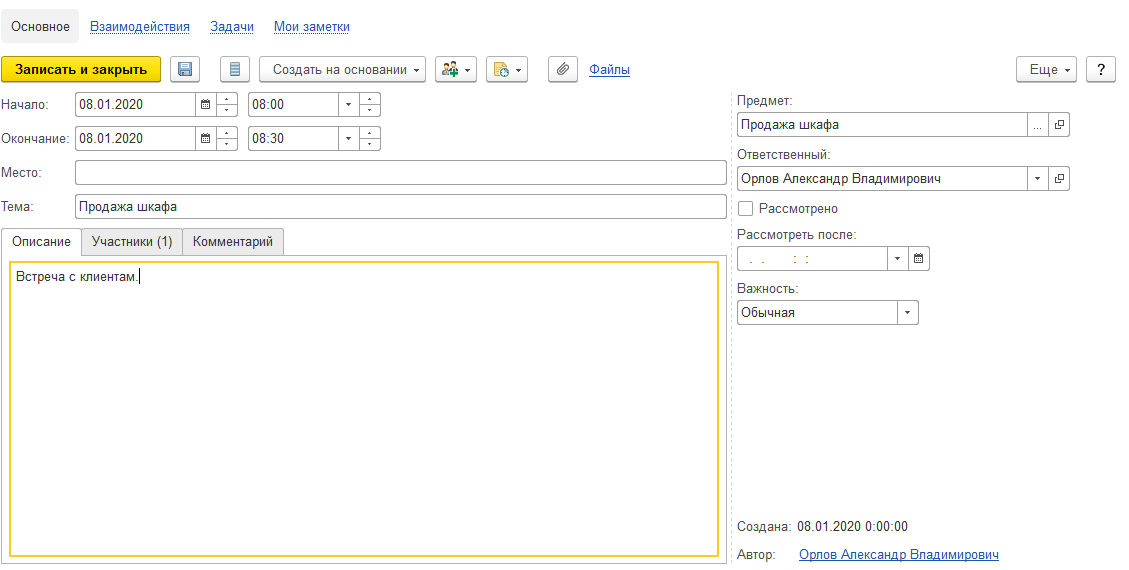1129x570 pixels.
Task: Click the add participants icon
Action: (x=455, y=69)
